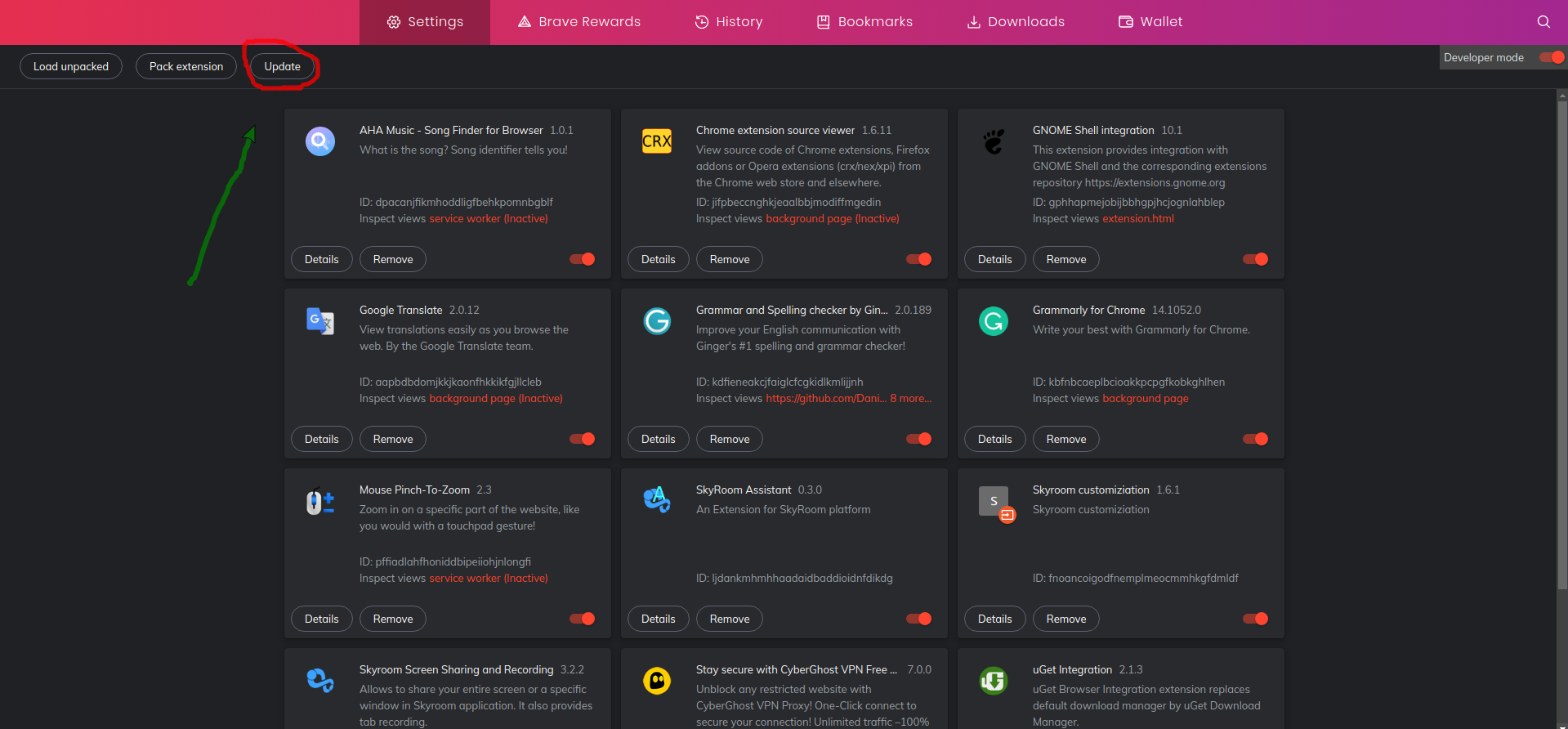Remove GNOME Shell integration
The width and height of the screenshot is (1568, 729).
(x=1066, y=259)
